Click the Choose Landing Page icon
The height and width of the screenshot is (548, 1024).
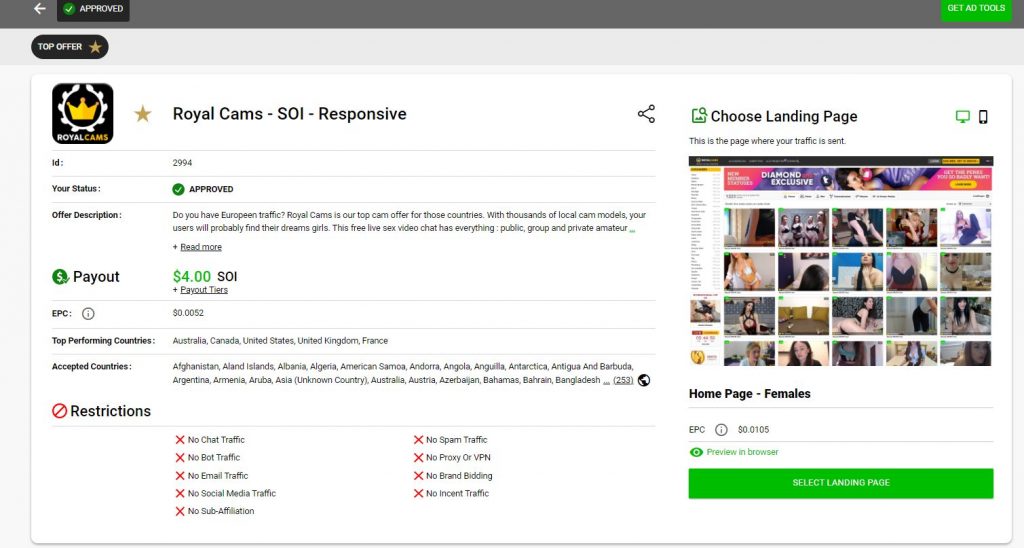tap(699, 116)
